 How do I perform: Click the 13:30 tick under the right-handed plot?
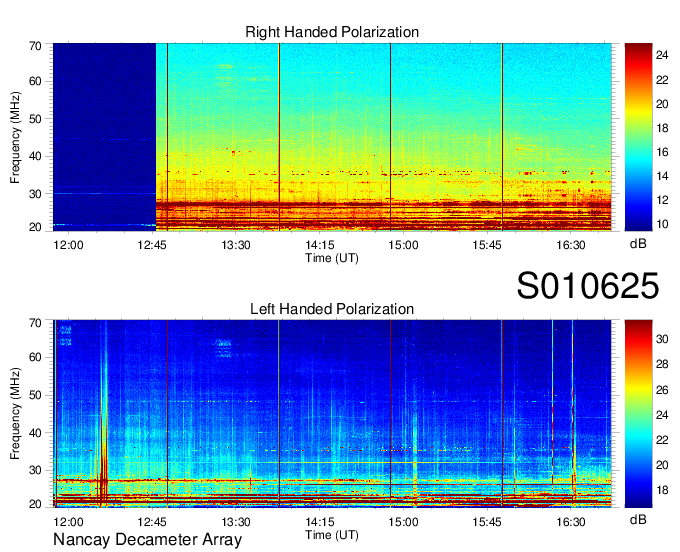point(236,245)
